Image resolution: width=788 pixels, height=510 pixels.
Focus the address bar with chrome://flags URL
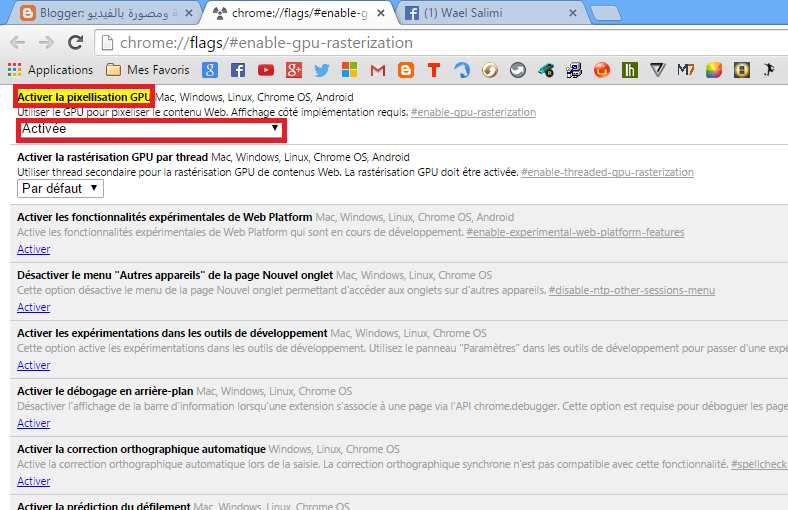tap(442, 43)
